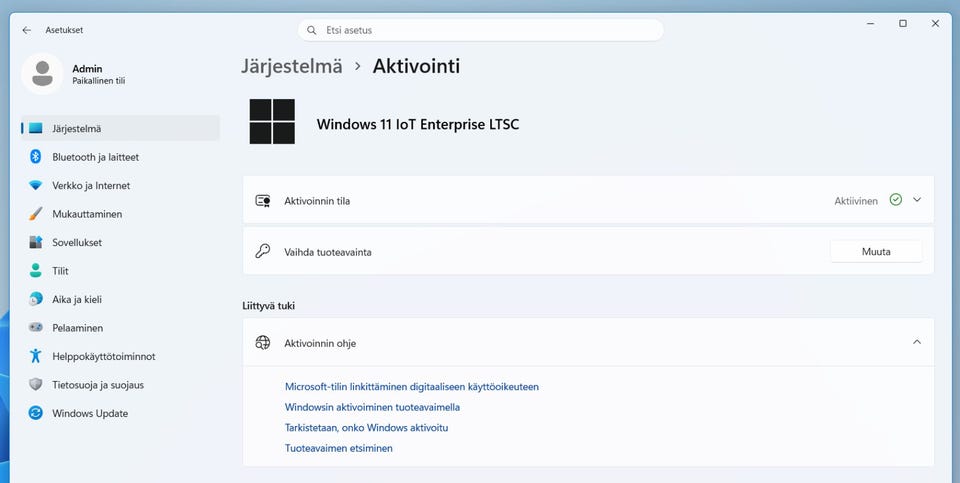
Task: Click the Järjestelmä monitor icon in sidebar
Action: [36, 129]
